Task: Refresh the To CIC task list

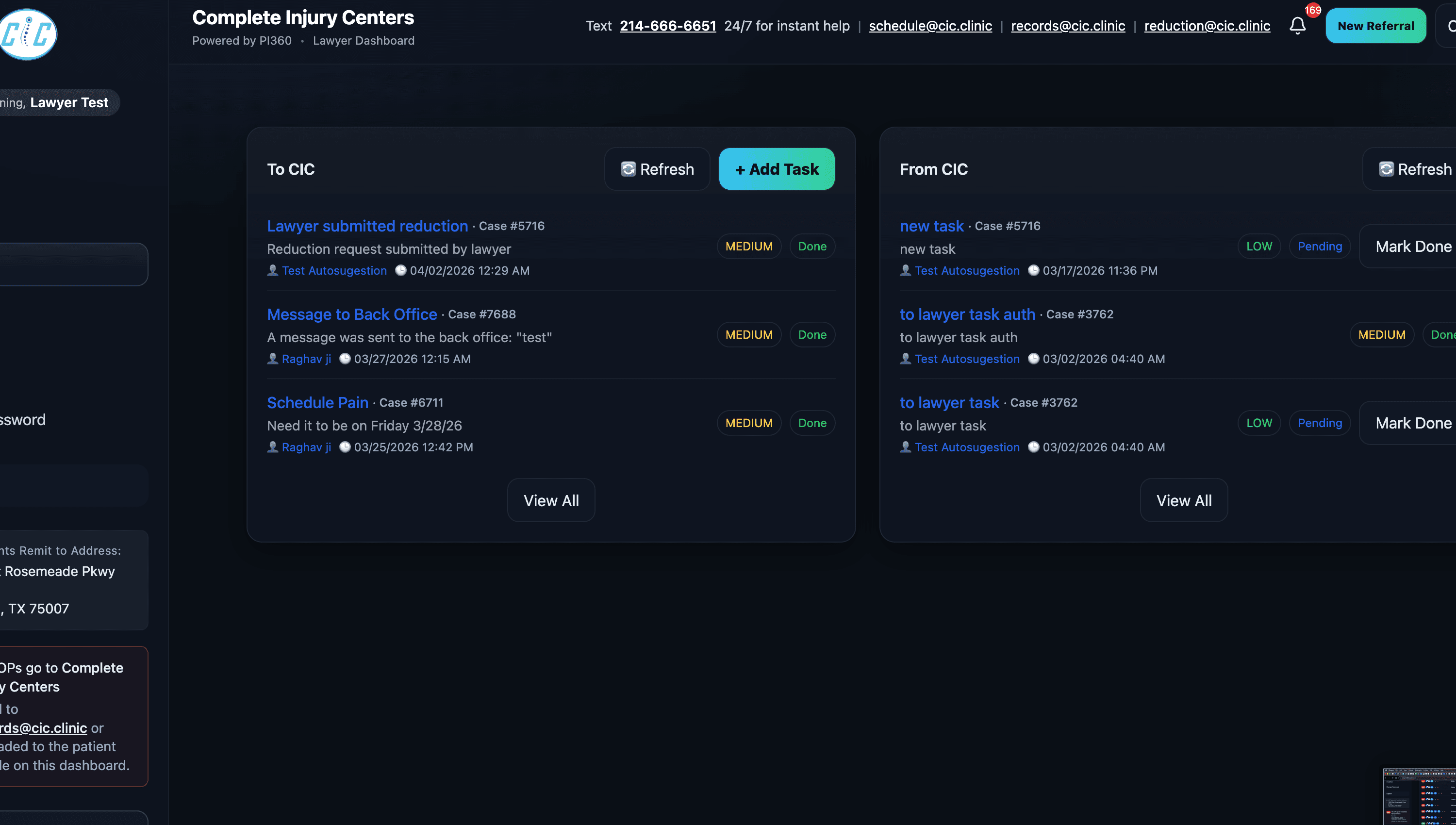Action: [x=657, y=169]
